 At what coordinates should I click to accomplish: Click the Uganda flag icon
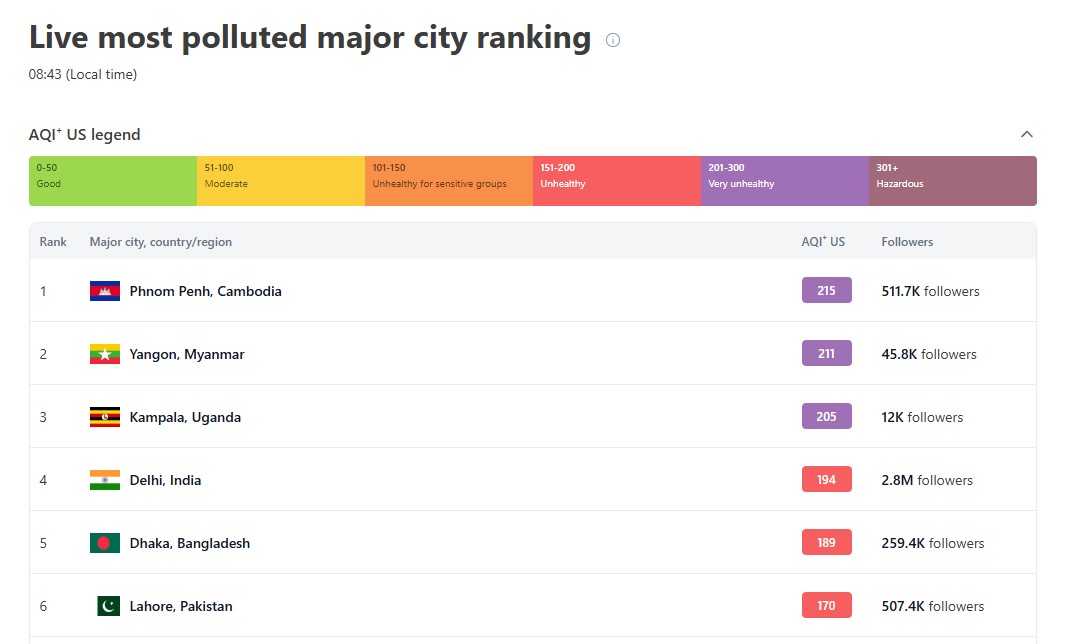(x=105, y=417)
